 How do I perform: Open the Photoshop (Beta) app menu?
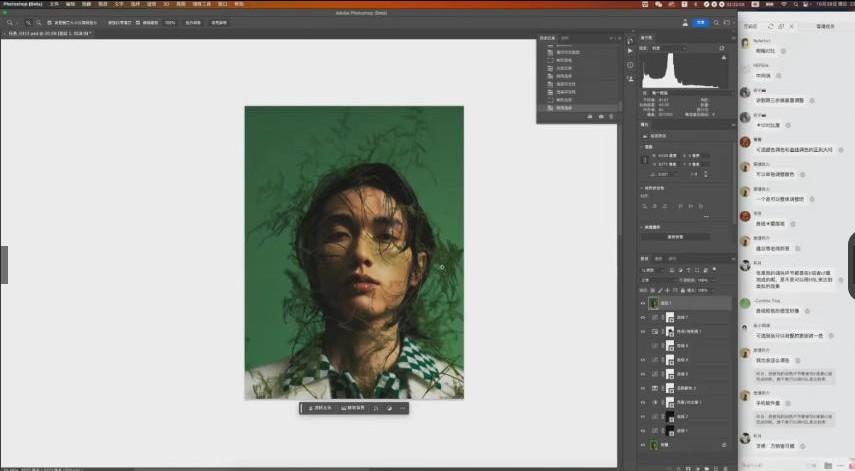click(x=22, y=4)
